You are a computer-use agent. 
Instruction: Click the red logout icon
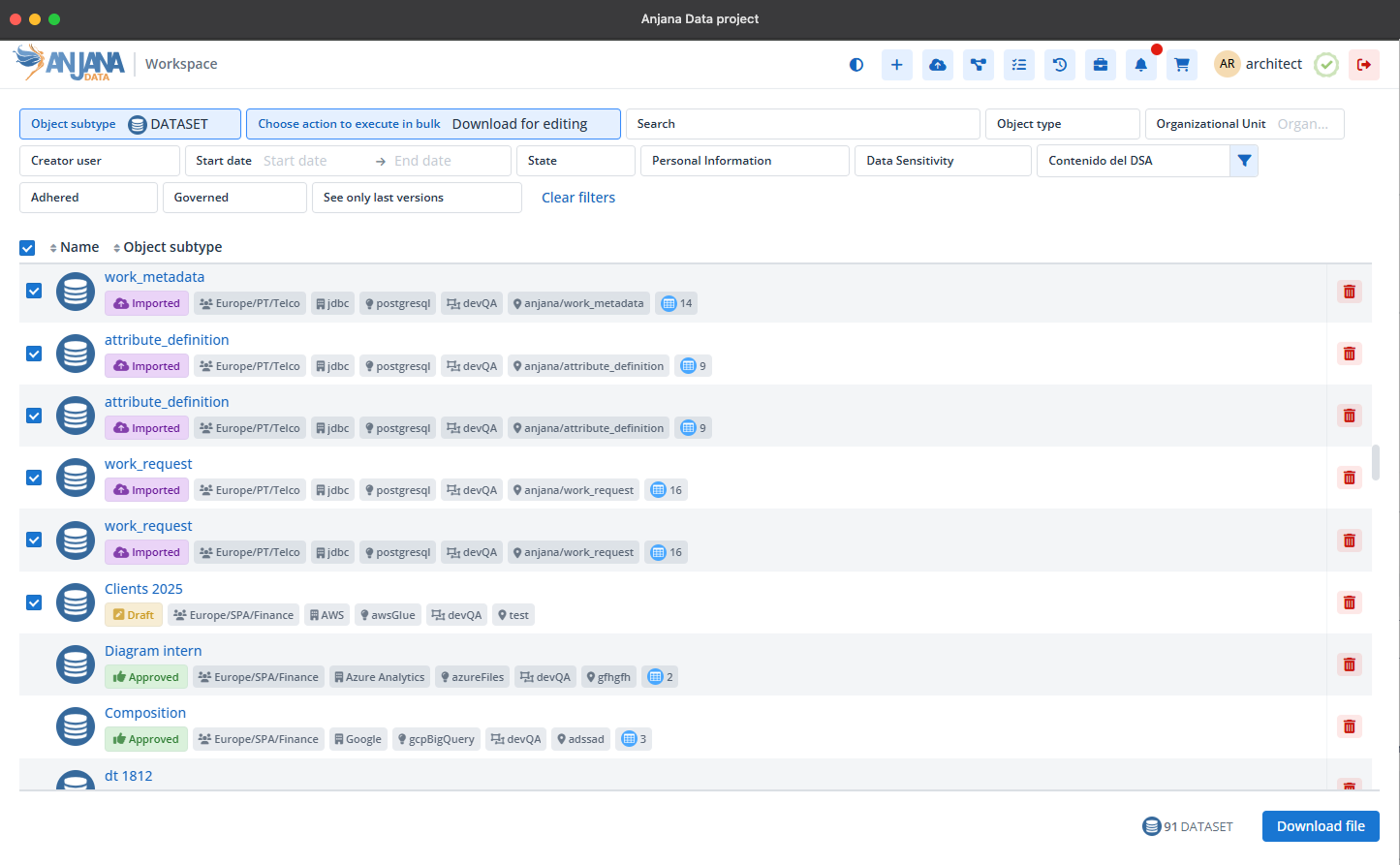point(1364,65)
